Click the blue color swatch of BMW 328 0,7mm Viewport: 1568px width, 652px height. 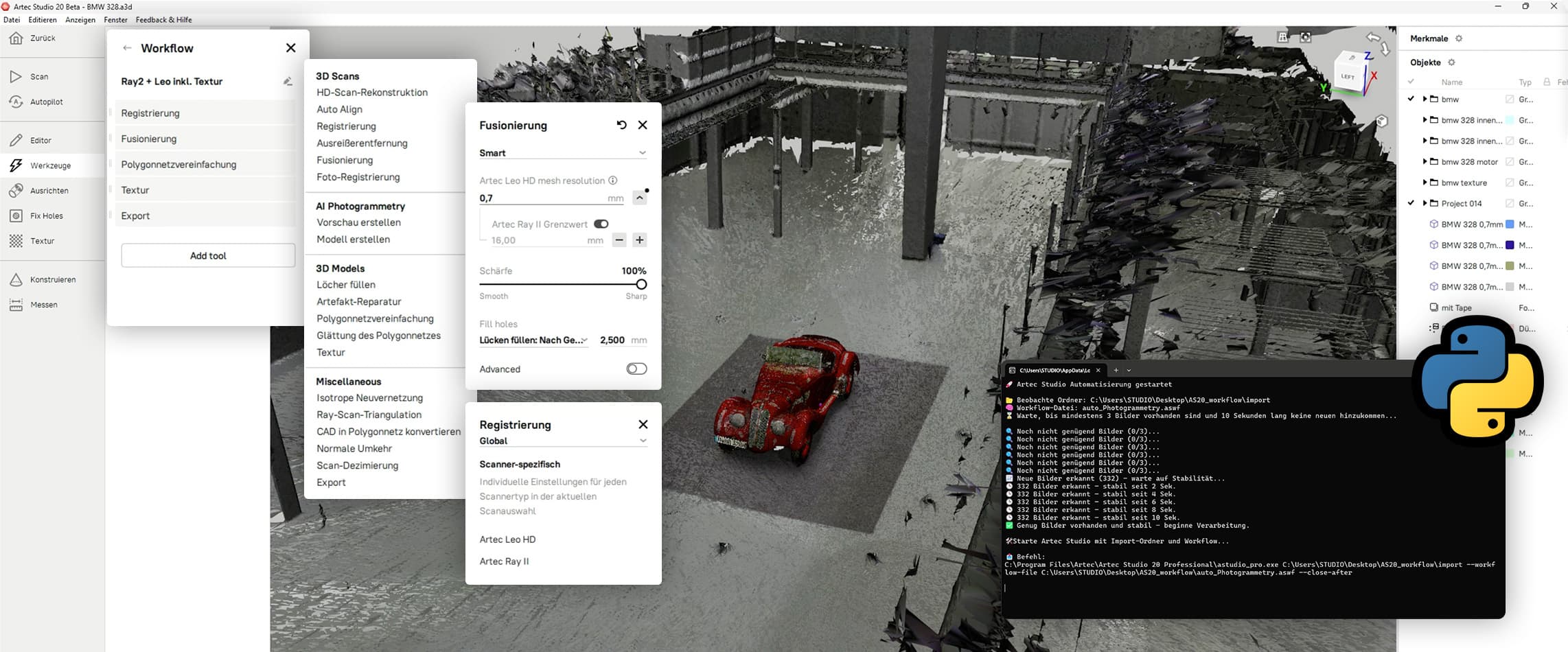[x=1508, y=224]
